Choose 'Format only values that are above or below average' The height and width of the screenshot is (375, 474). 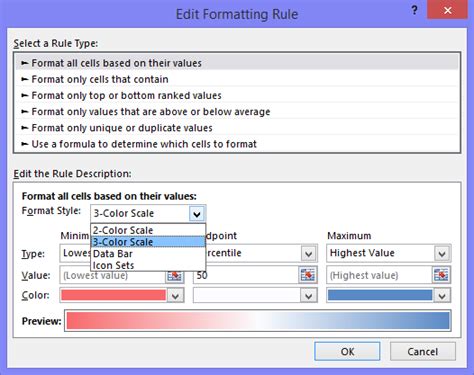237,112
